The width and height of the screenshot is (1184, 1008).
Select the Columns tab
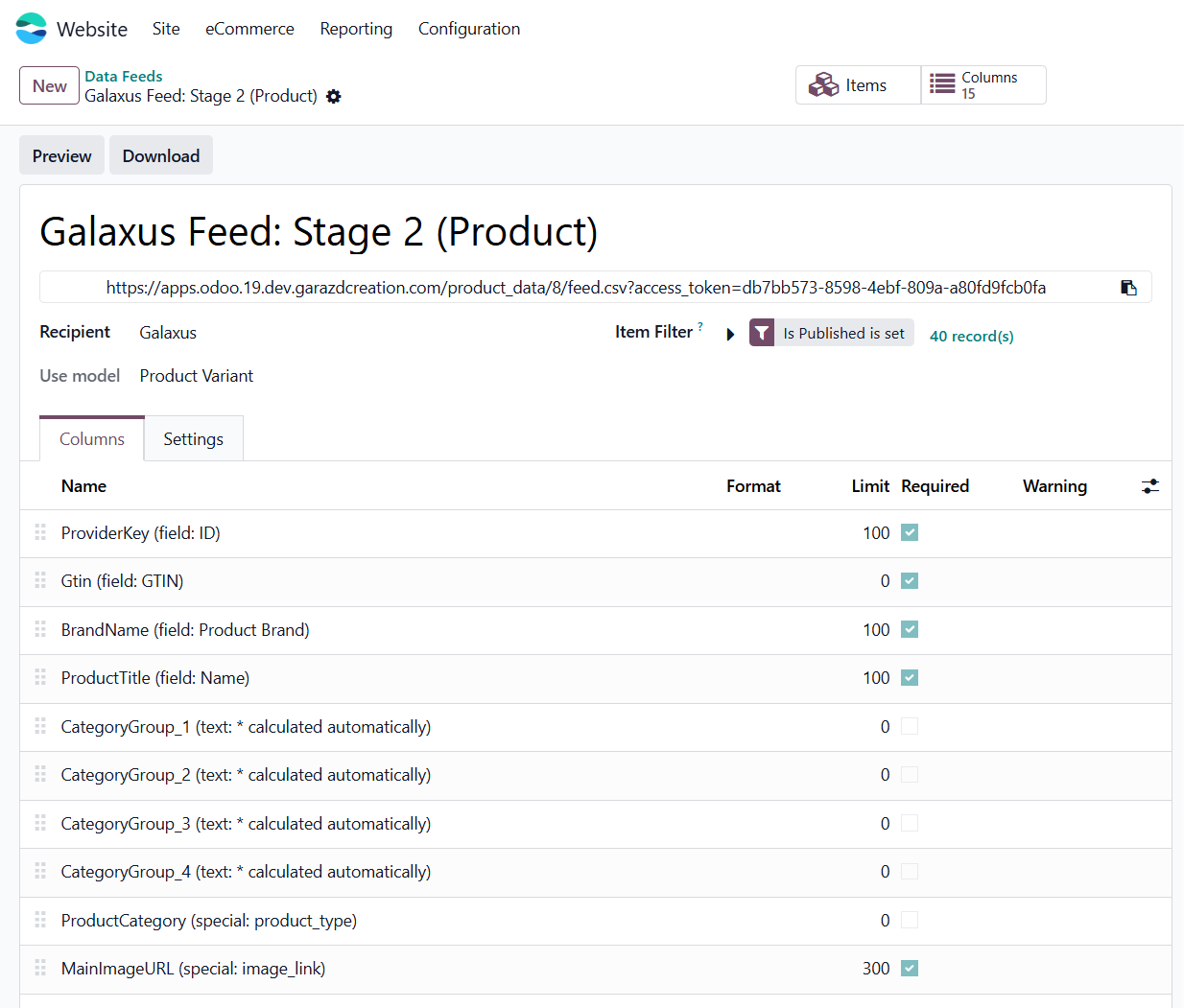coord(92,438)
